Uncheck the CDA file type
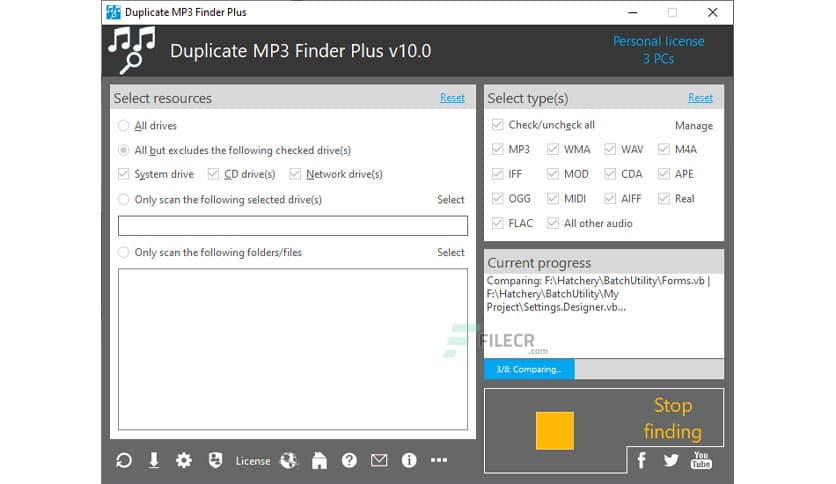Image resolution: width=836 pixels, height=484 pixels. click(x=610, y=174)
